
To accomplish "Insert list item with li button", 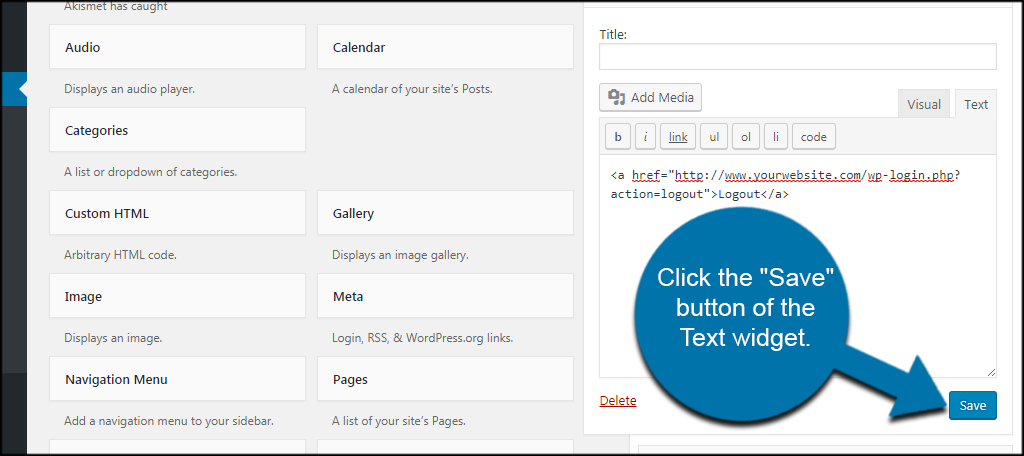I will (x=776, y=137).
